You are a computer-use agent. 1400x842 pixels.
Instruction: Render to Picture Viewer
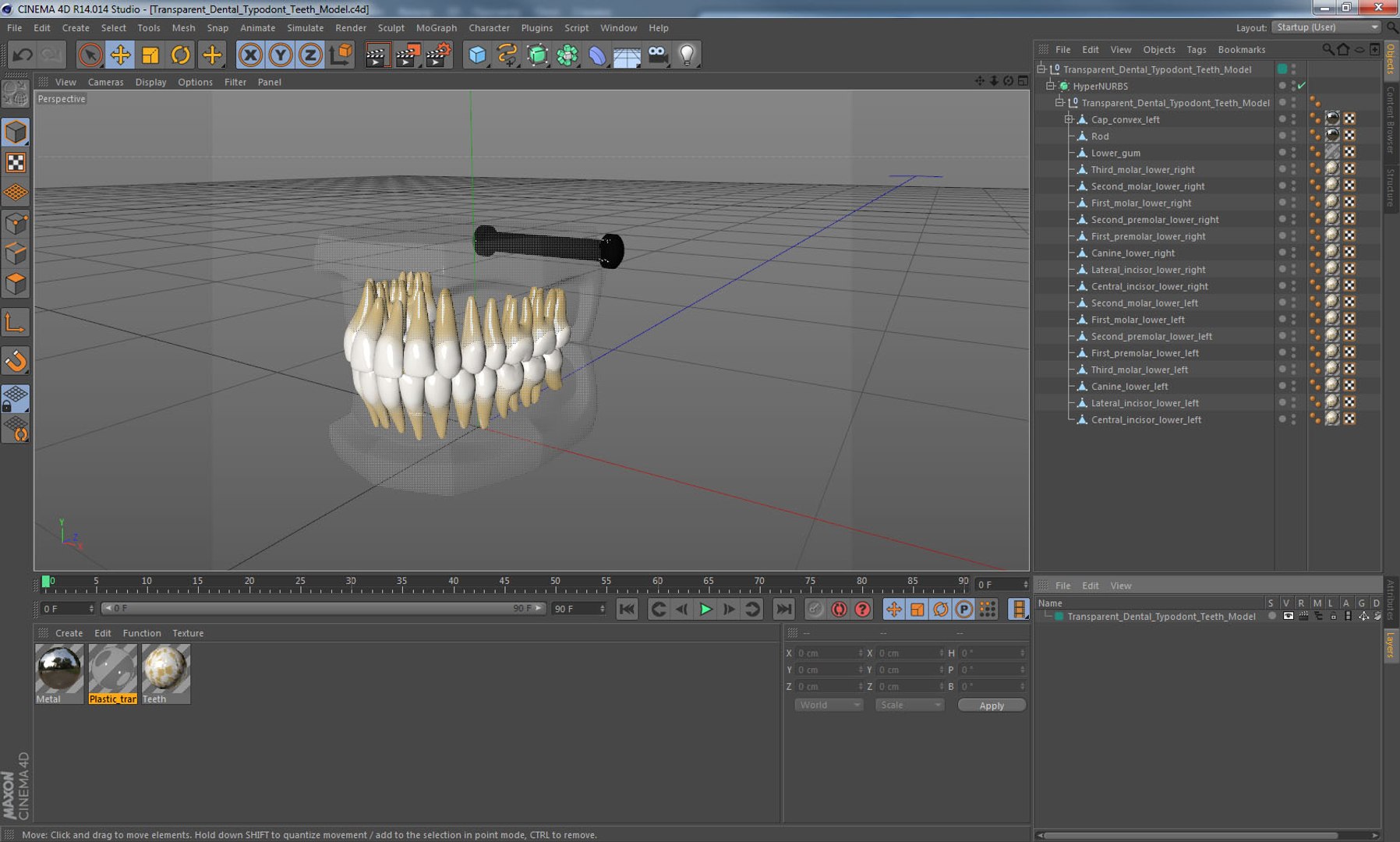click(x=407, y=55)
